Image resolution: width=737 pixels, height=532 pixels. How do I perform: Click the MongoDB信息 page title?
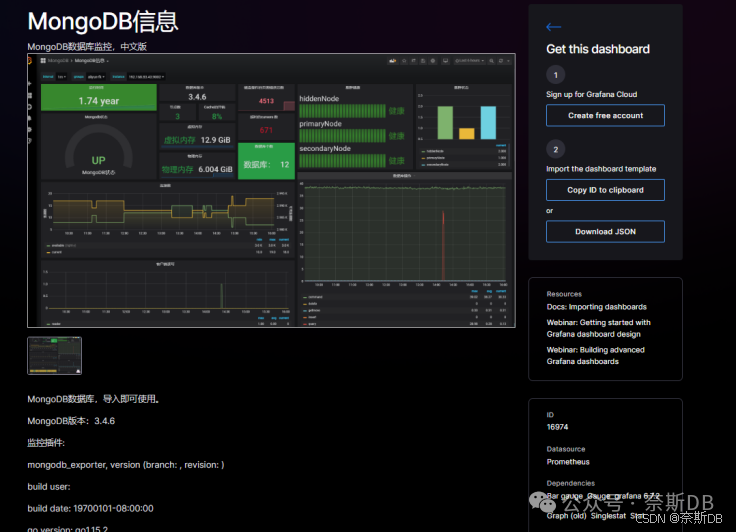[x=103, y=22]
